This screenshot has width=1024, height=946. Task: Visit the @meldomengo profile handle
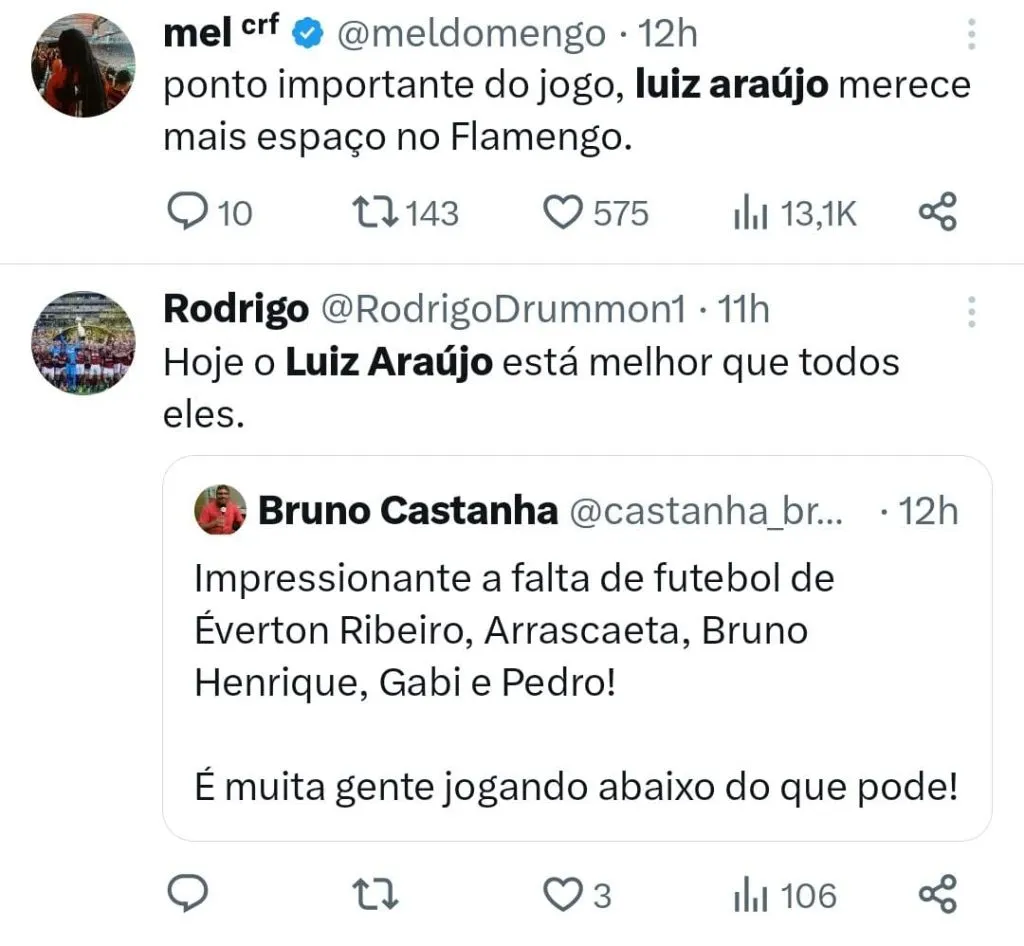click(470, 34)
